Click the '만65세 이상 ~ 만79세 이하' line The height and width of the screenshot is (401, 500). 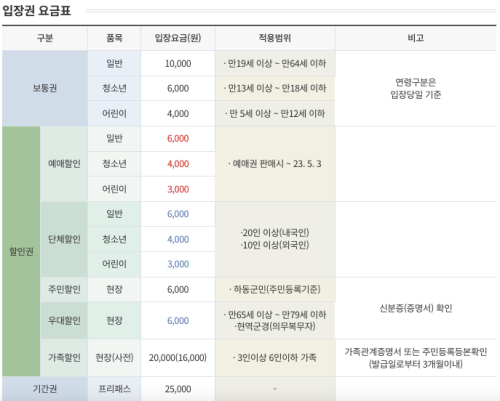[275, 314]
